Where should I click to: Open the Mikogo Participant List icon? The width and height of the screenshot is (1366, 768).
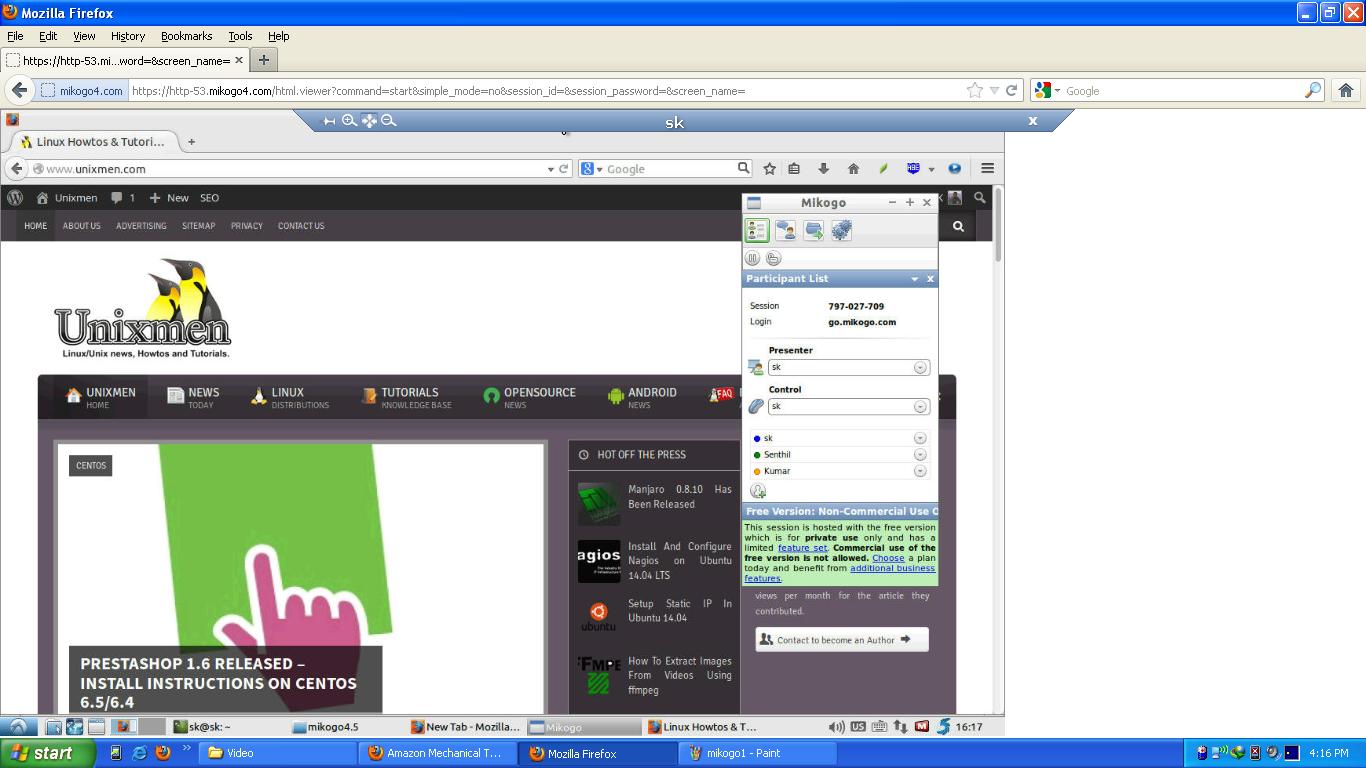click(757, 231)
